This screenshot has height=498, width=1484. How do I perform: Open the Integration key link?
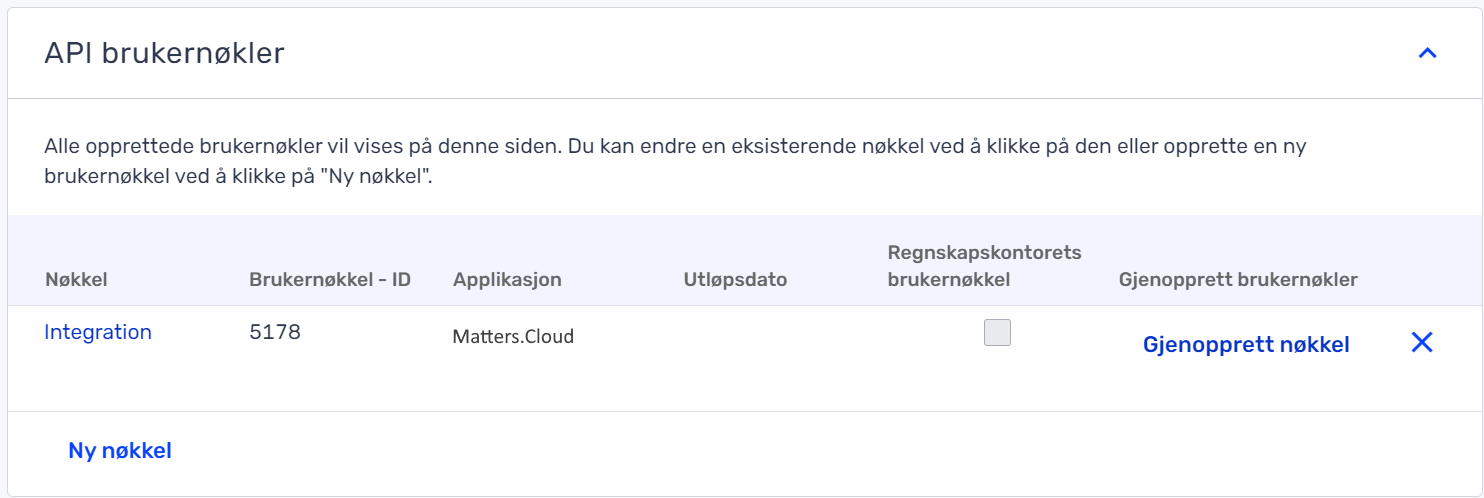click(98, 332)
